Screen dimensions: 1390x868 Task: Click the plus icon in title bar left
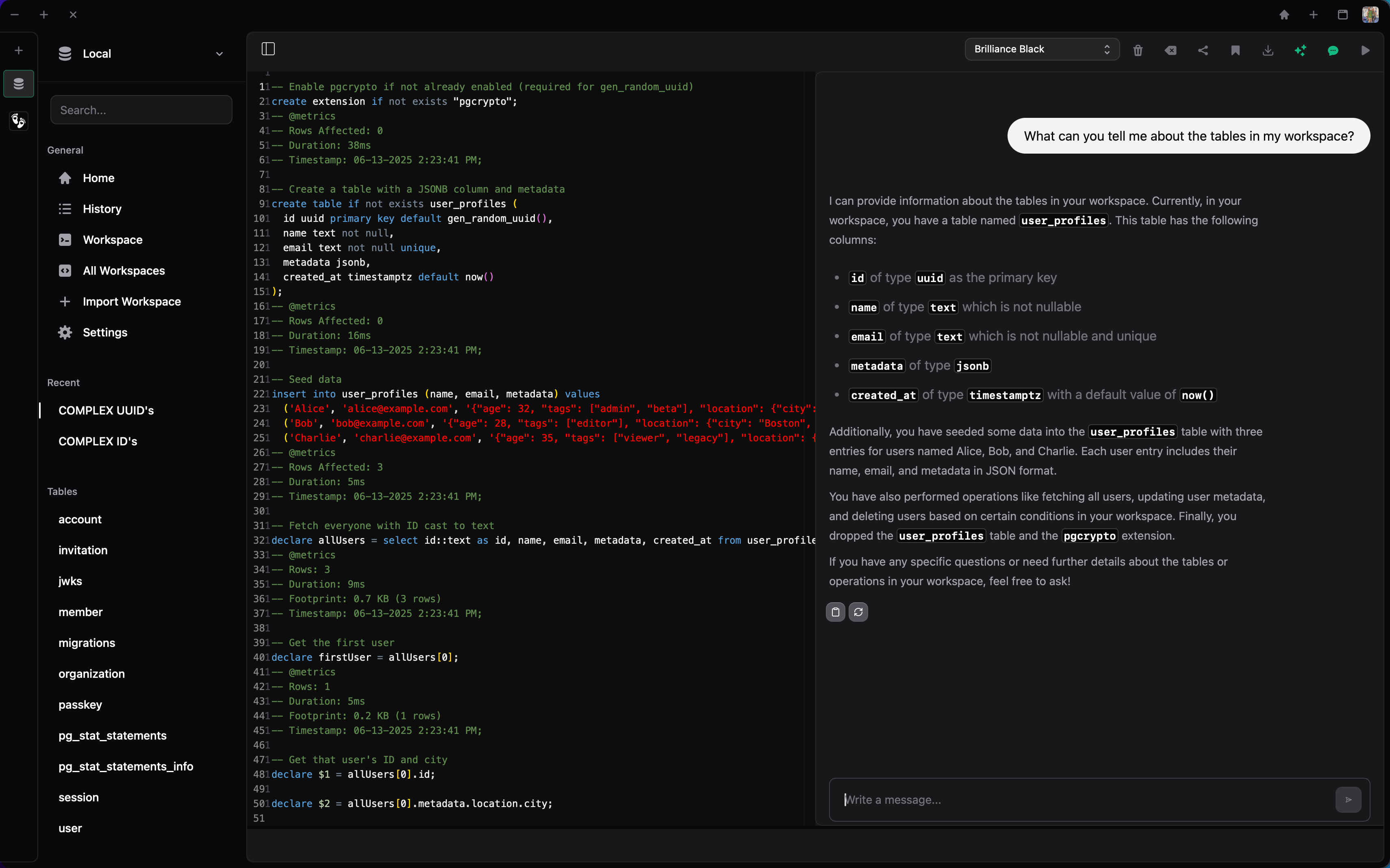tap(43, 15)
